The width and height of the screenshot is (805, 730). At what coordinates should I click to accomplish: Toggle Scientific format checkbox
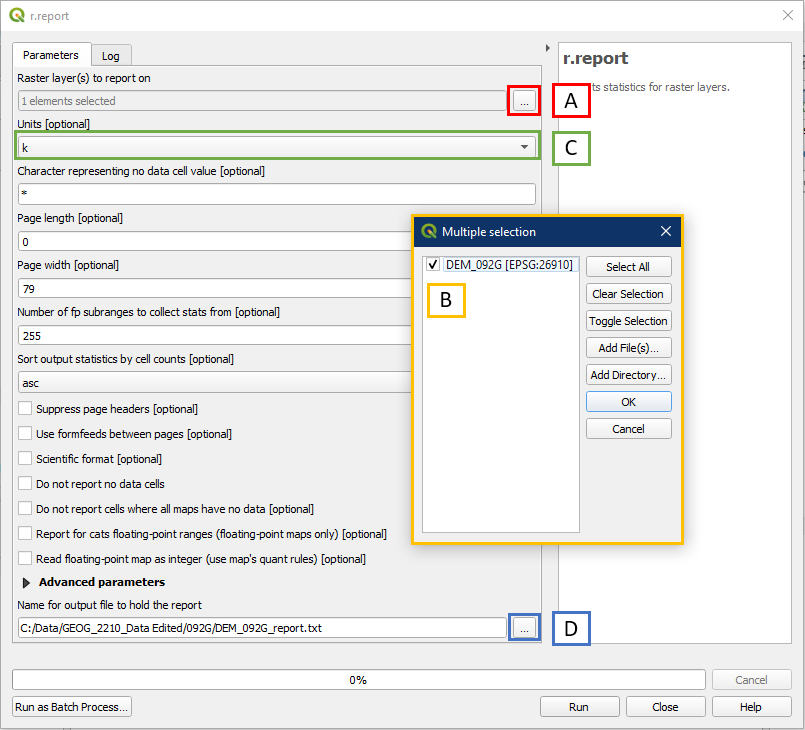pyautogui.click(x=26, y=459)
